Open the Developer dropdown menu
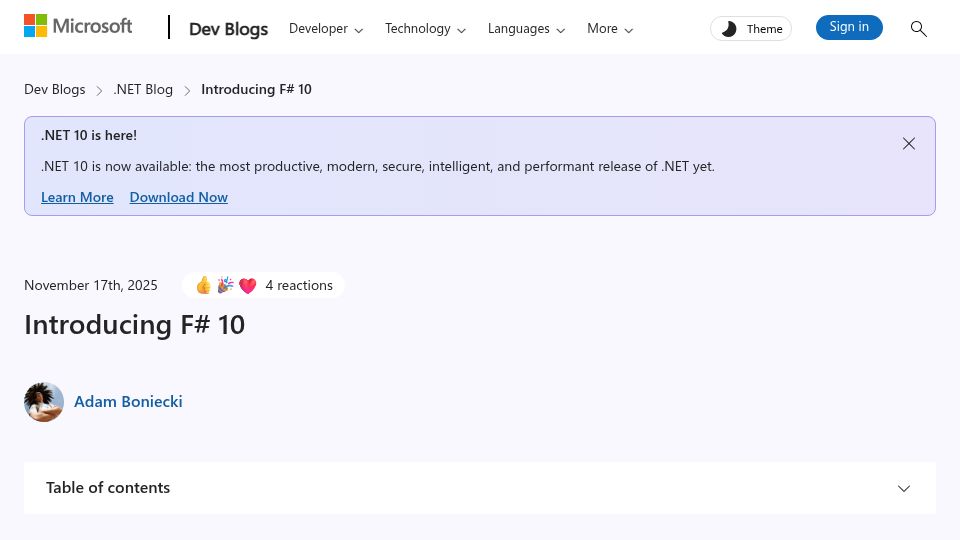The width and height of the screenshot is (960, 540). point(326,29)
